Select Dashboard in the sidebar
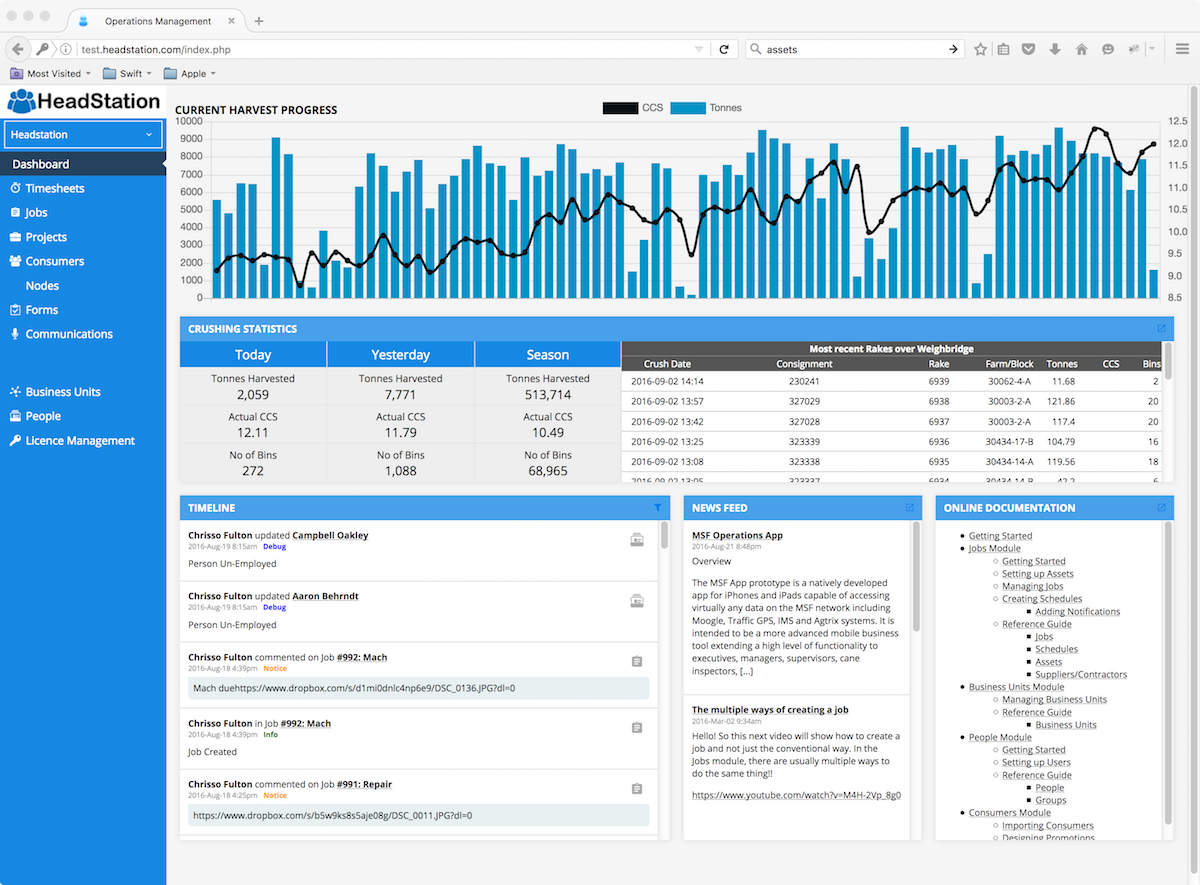Screen dimensions: 1200x885 [x=83, y=164]
